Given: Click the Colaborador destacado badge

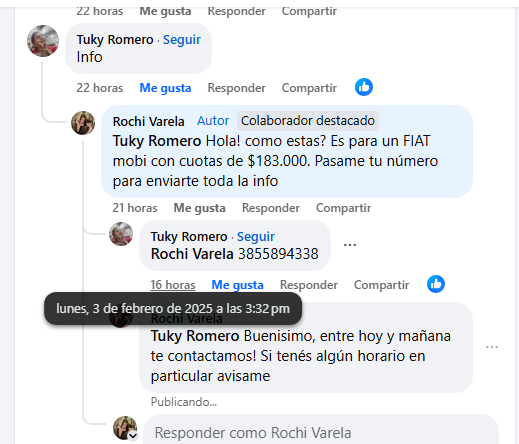Looking at the screenshot, I should tap(308, 121).
